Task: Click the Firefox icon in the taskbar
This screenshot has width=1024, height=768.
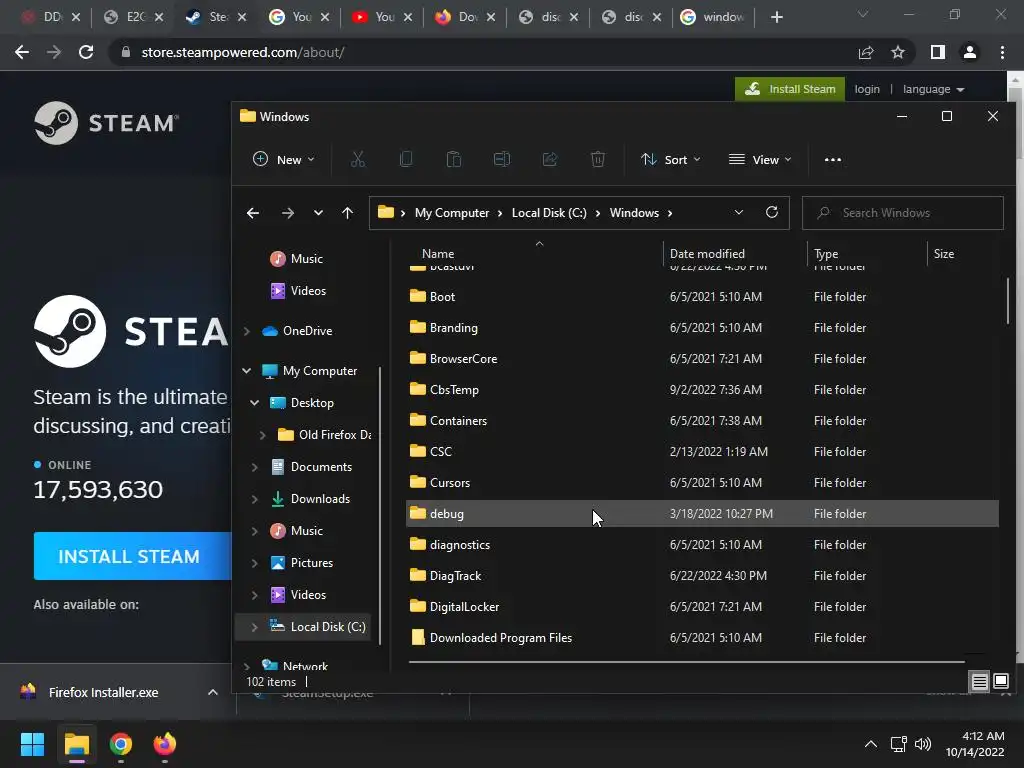Action: pyautogui.click(x=165, y=744)
